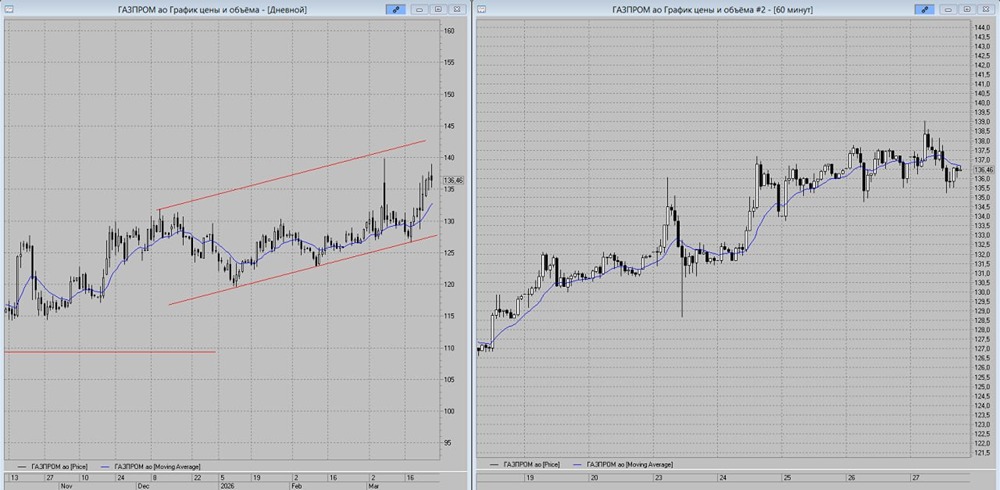Click the 95 price level on the daily axis
This screenshot has height=490, width=1000.
pyautogui.click(x=450, y=443)
